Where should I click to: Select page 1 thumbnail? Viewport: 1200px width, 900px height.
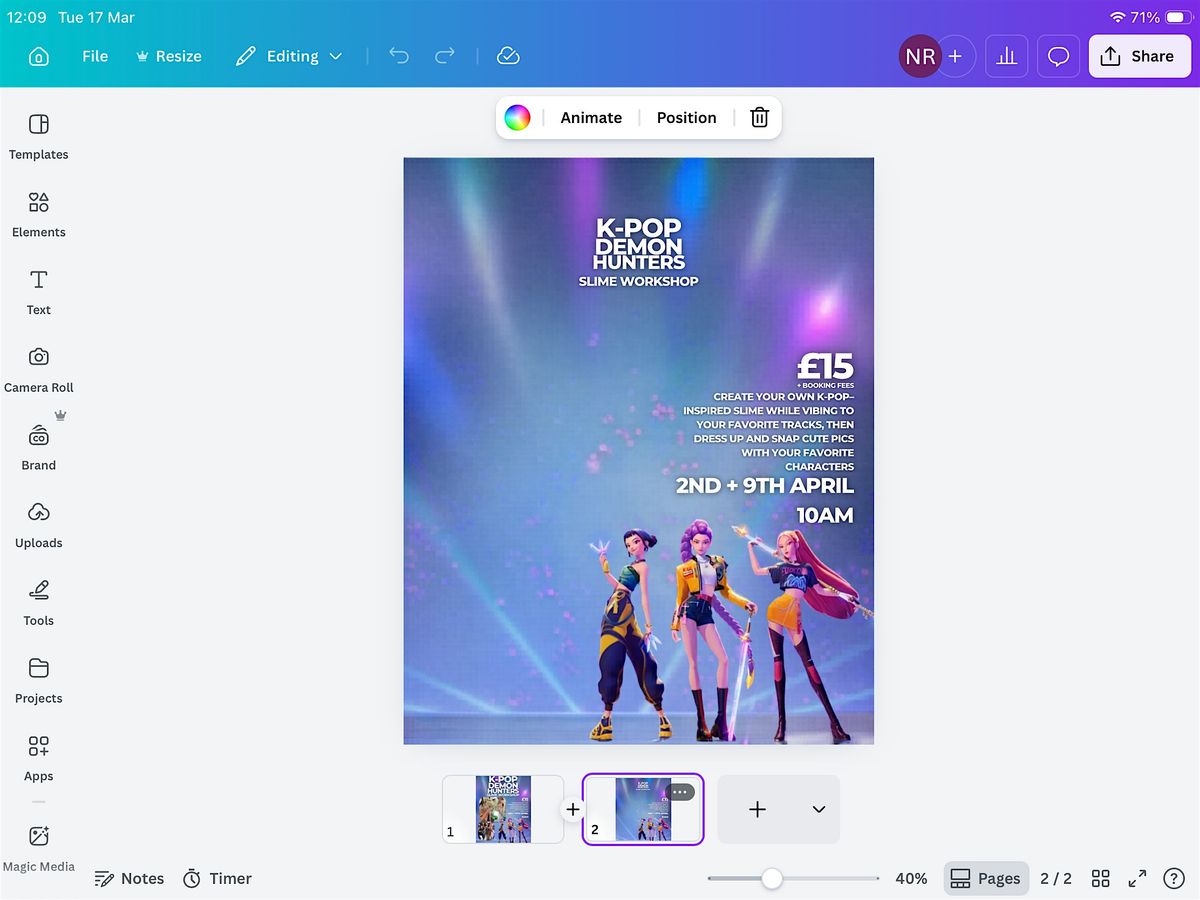(x=503, y=809)
